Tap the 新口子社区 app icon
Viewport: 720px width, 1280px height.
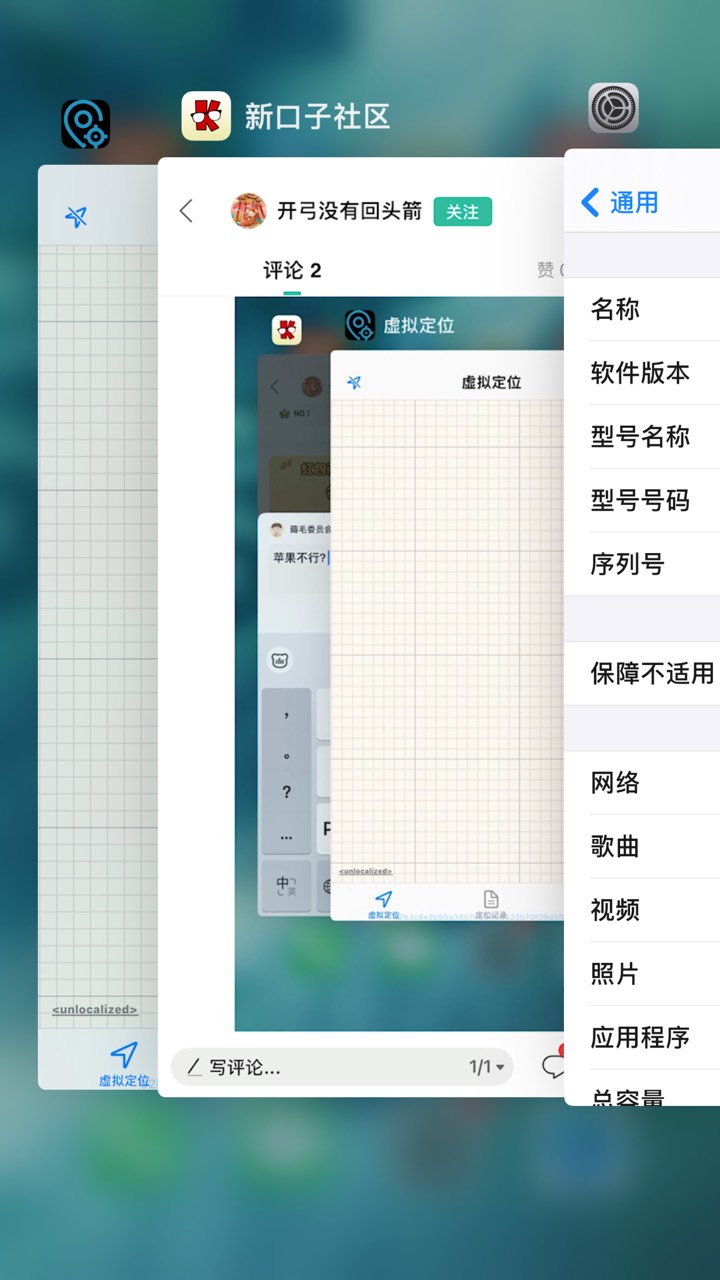pyautogui.click(x=206, y=116)
